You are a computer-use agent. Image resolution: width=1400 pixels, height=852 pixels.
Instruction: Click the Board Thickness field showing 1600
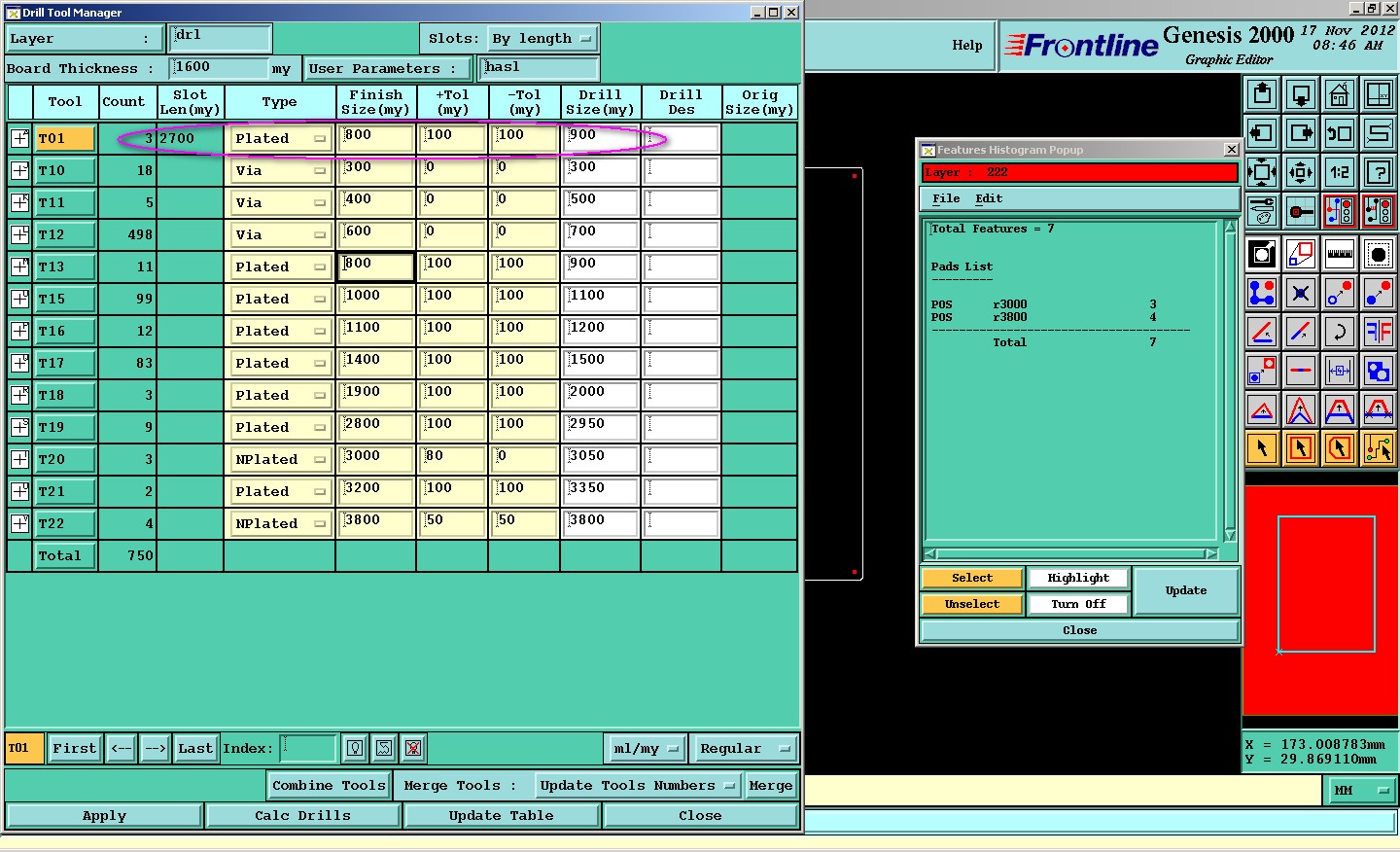[219, 67]
